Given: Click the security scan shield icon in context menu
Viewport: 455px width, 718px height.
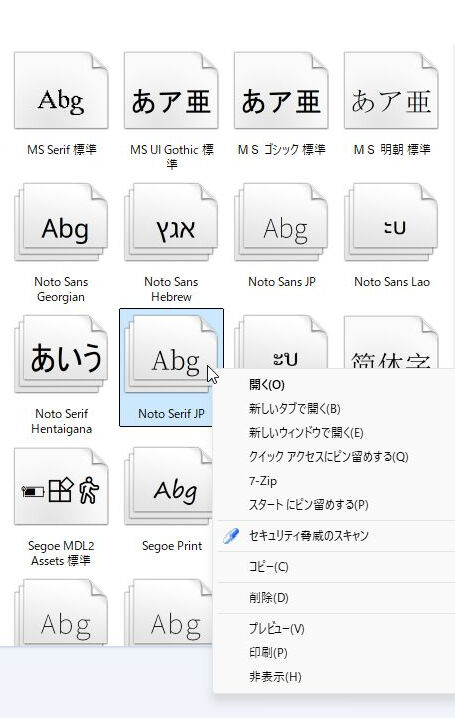Looking at the screenshot, I should (x=231, y=535).
